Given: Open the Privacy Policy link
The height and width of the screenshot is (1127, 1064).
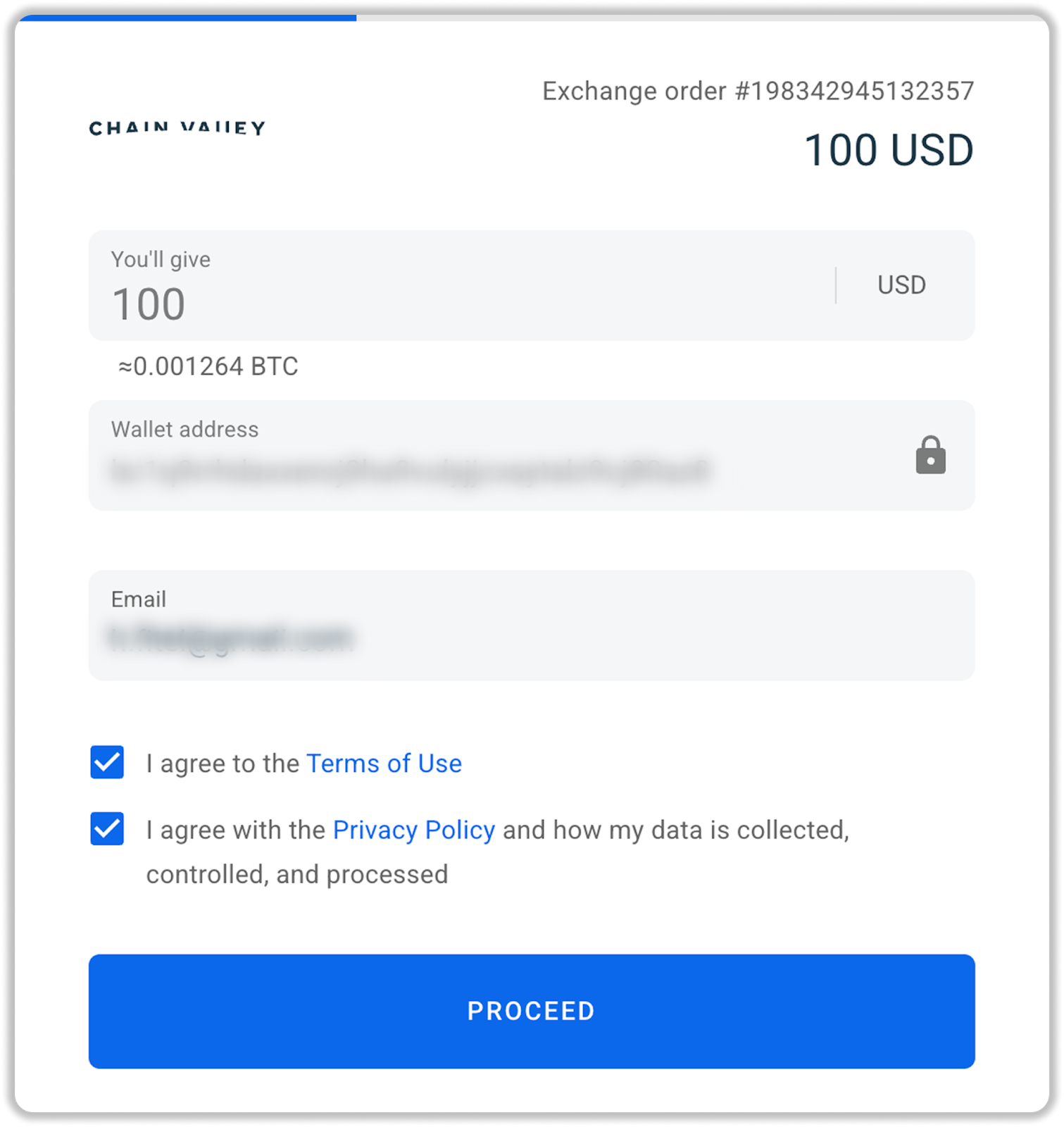Looking at the screenshot, I should (x=413, y=830).
